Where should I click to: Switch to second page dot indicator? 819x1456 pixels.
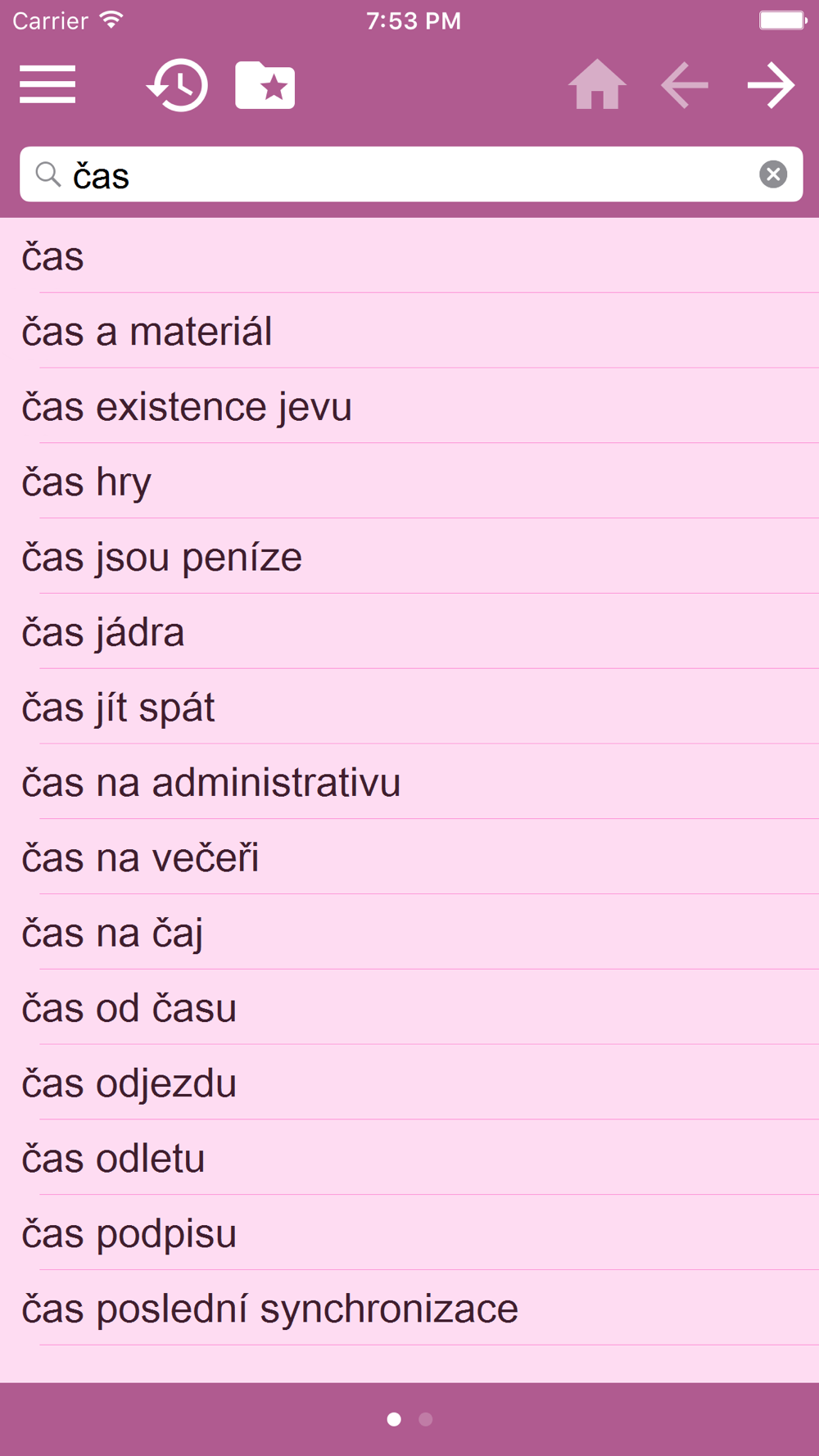coord(425,1419)
